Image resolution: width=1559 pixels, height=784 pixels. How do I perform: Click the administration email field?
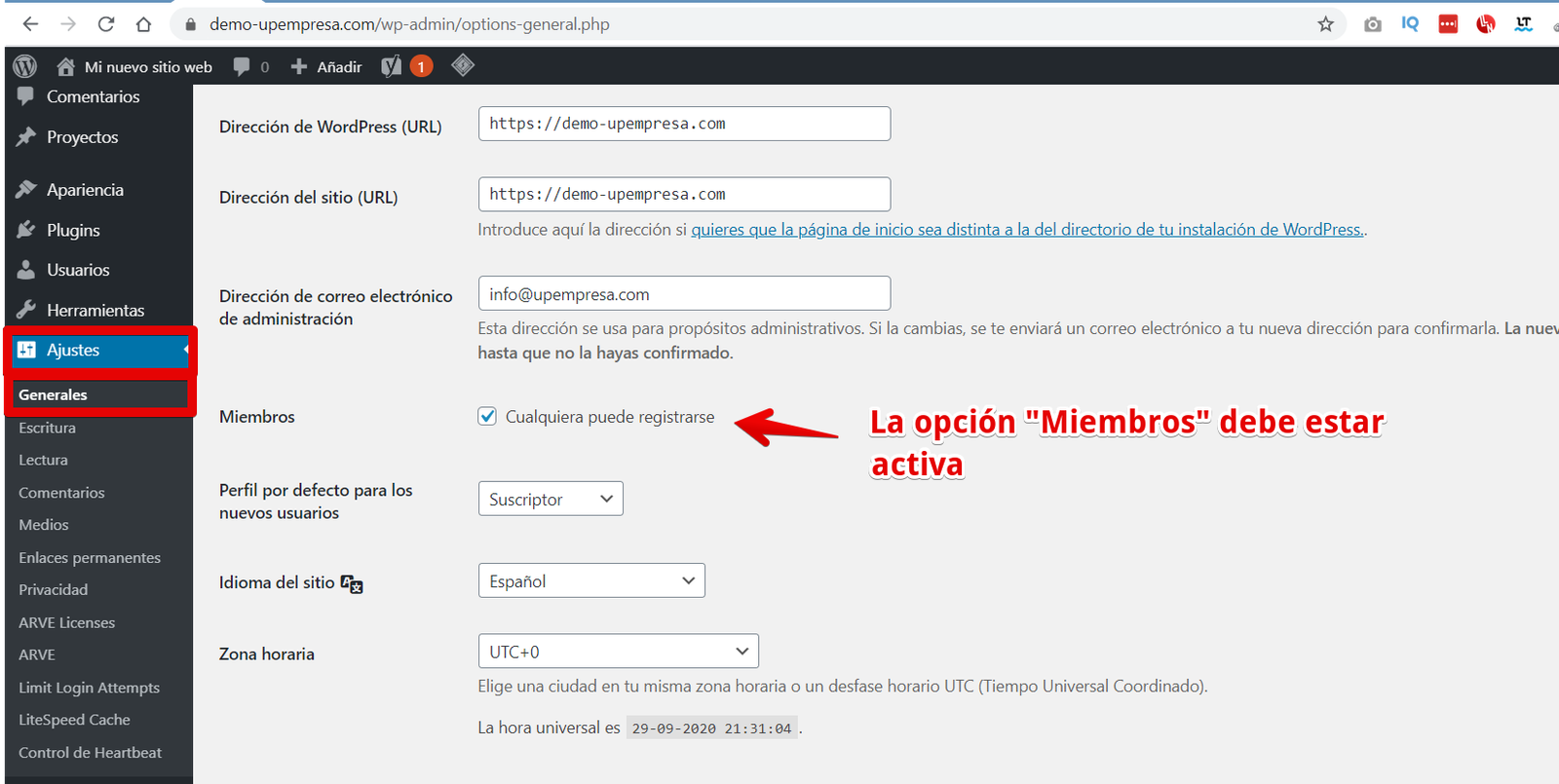(684, 293)
